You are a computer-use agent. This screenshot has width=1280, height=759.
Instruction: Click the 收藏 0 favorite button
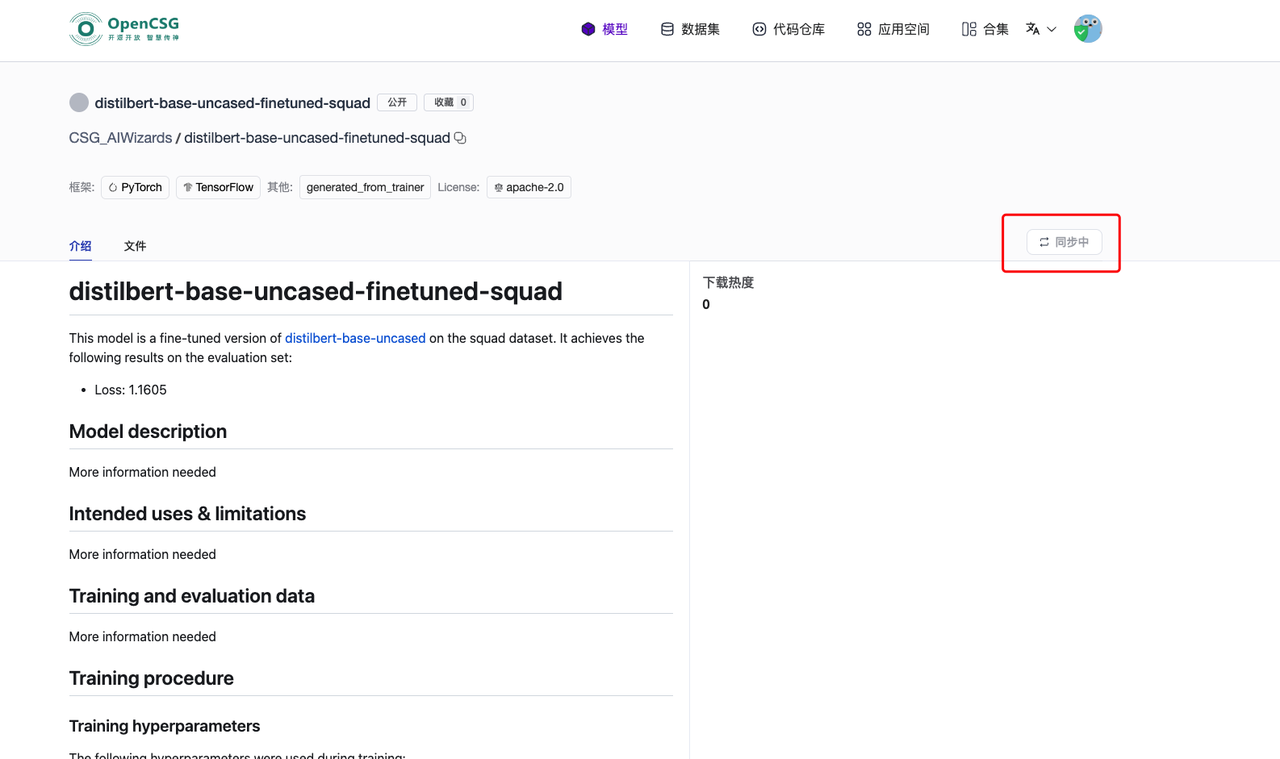[449, 102]
